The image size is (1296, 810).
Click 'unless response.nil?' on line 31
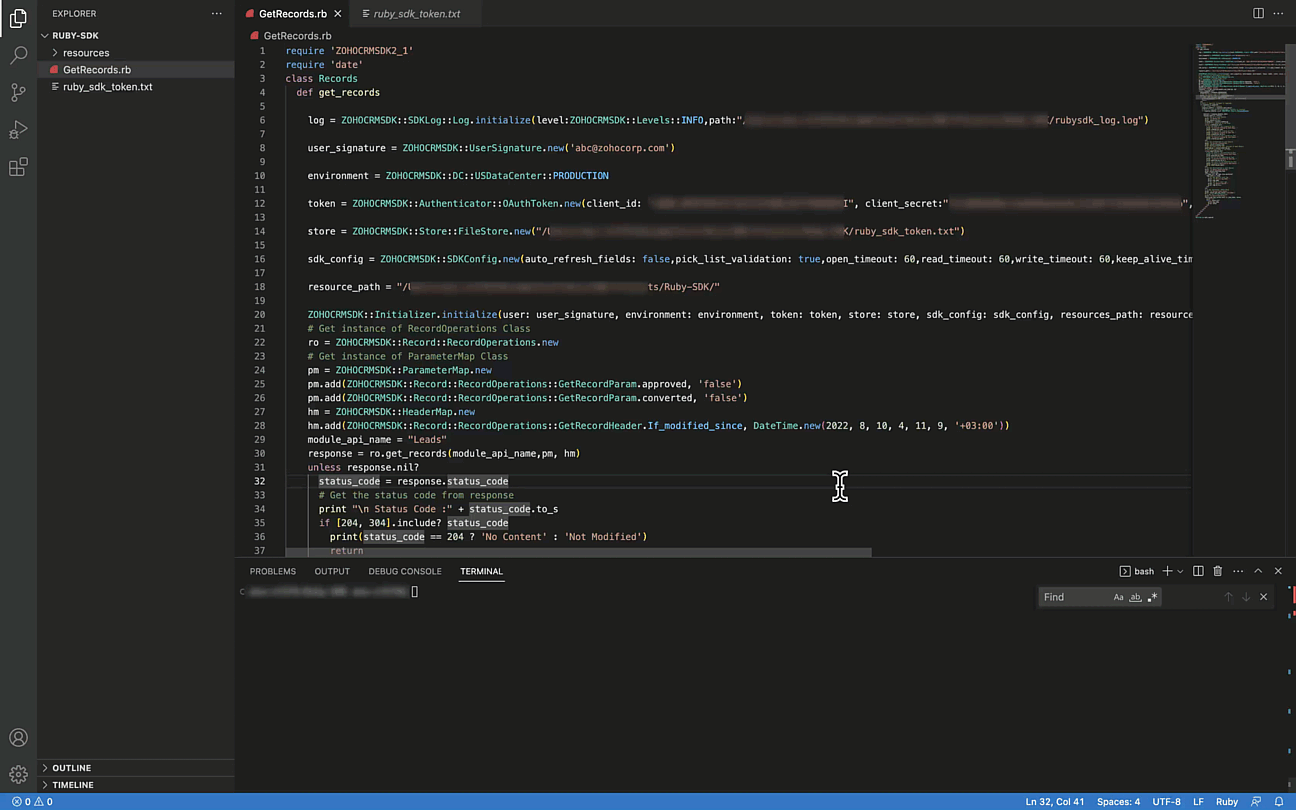(x=363, y=467)
